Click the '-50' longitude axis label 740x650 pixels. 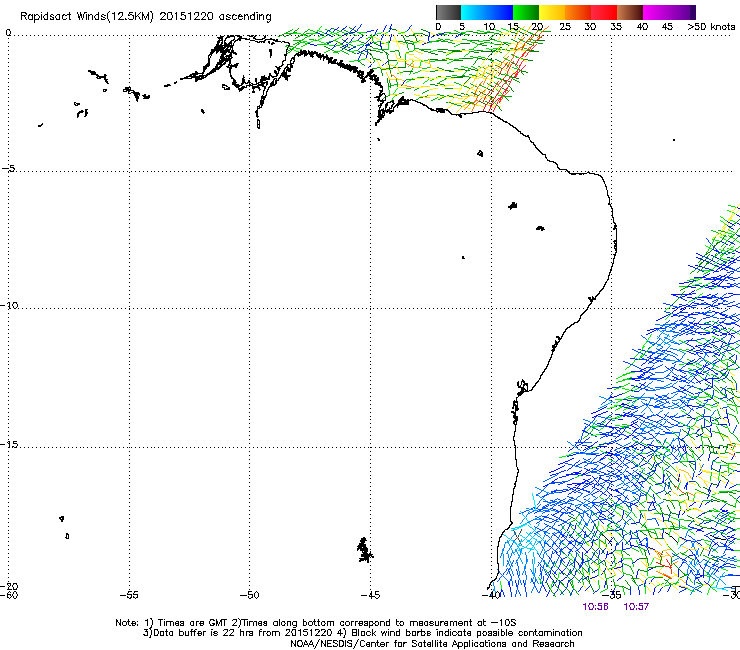coord(250,595)
